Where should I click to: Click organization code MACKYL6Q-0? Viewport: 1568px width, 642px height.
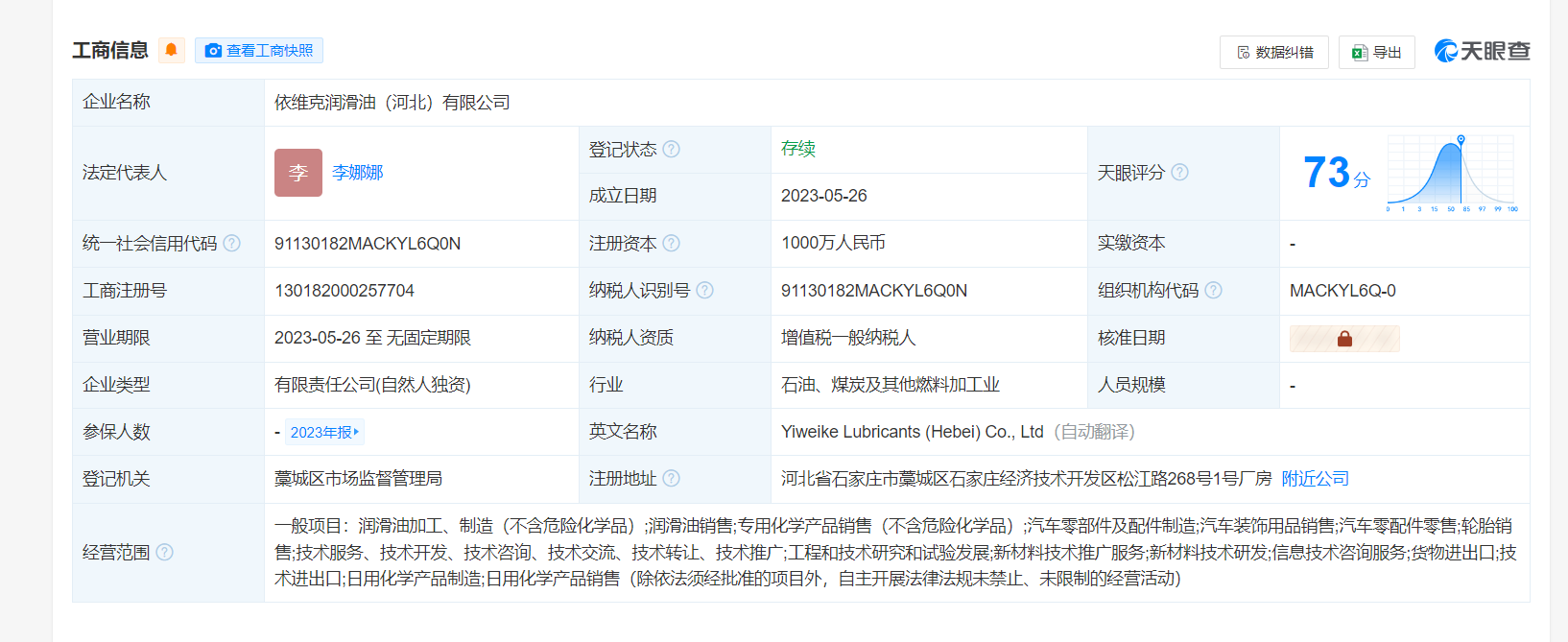coord(1342,291)
